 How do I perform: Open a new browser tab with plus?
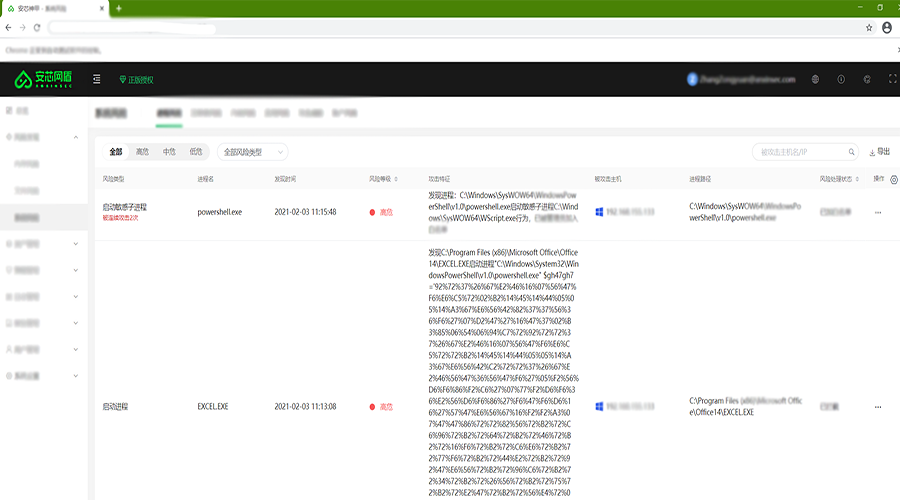[x=119, y=8]
